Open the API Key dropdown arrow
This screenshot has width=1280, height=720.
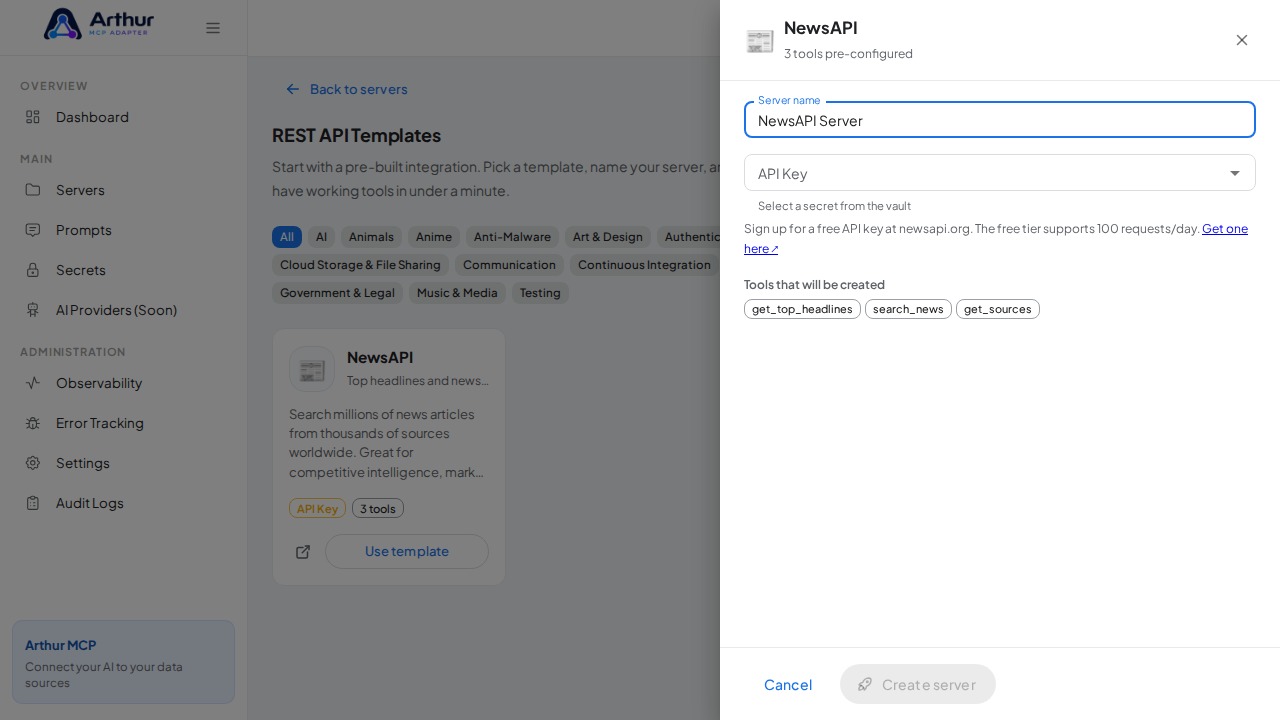click(1235, 173)
